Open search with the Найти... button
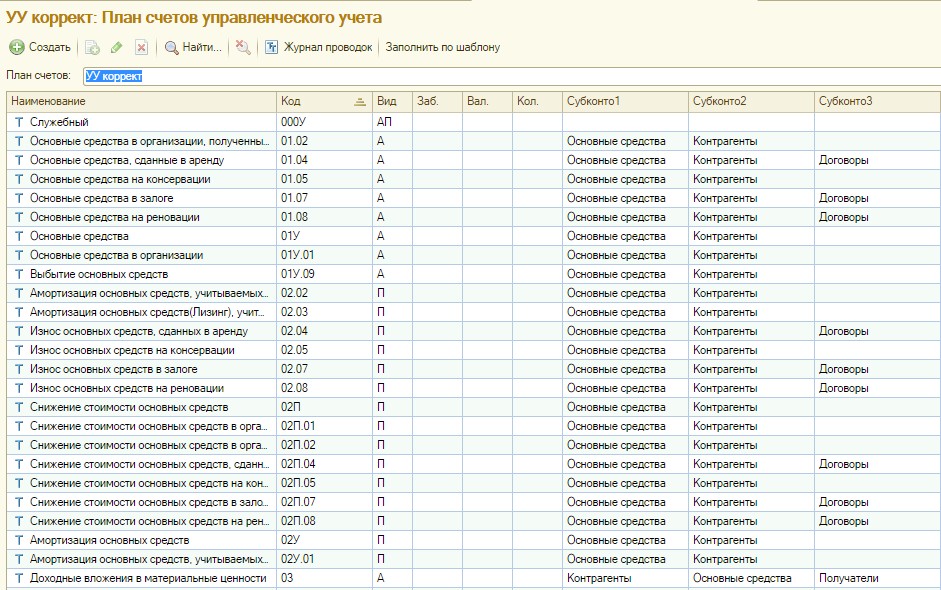The width and height of the screenshot is (941, 590). [x=193, y=47]
